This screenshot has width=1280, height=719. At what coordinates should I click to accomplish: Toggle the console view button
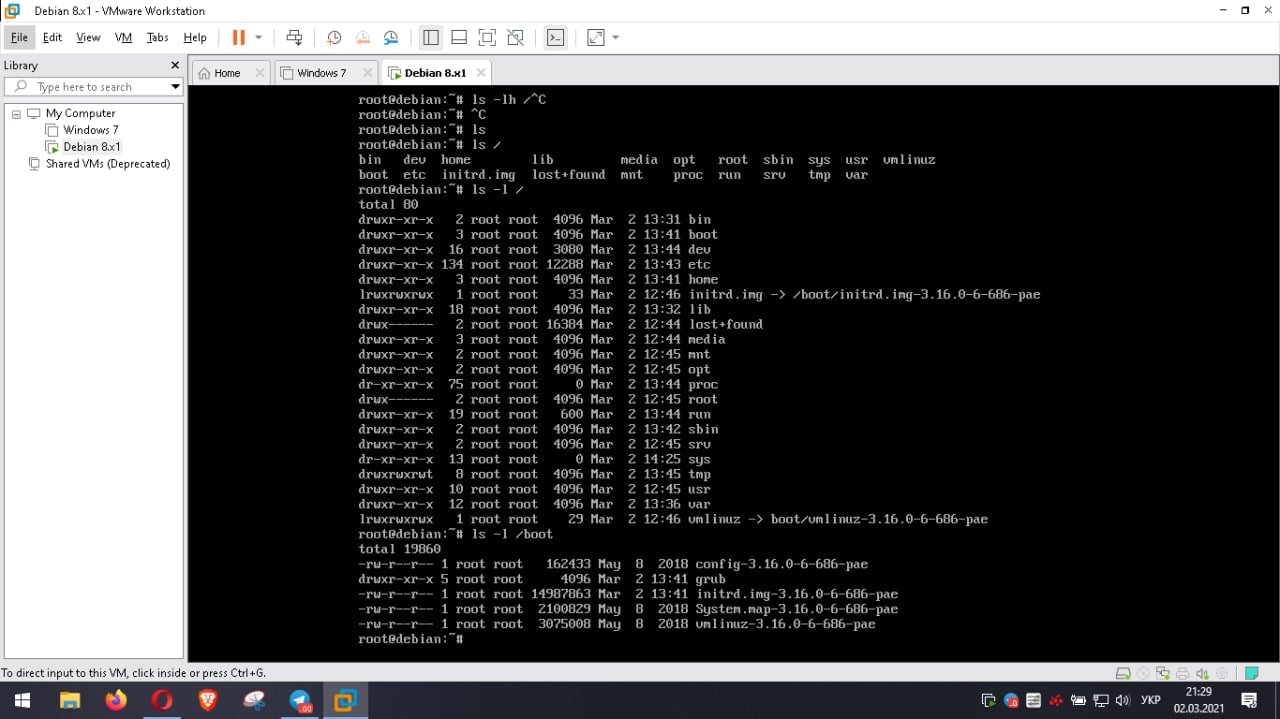555,37
